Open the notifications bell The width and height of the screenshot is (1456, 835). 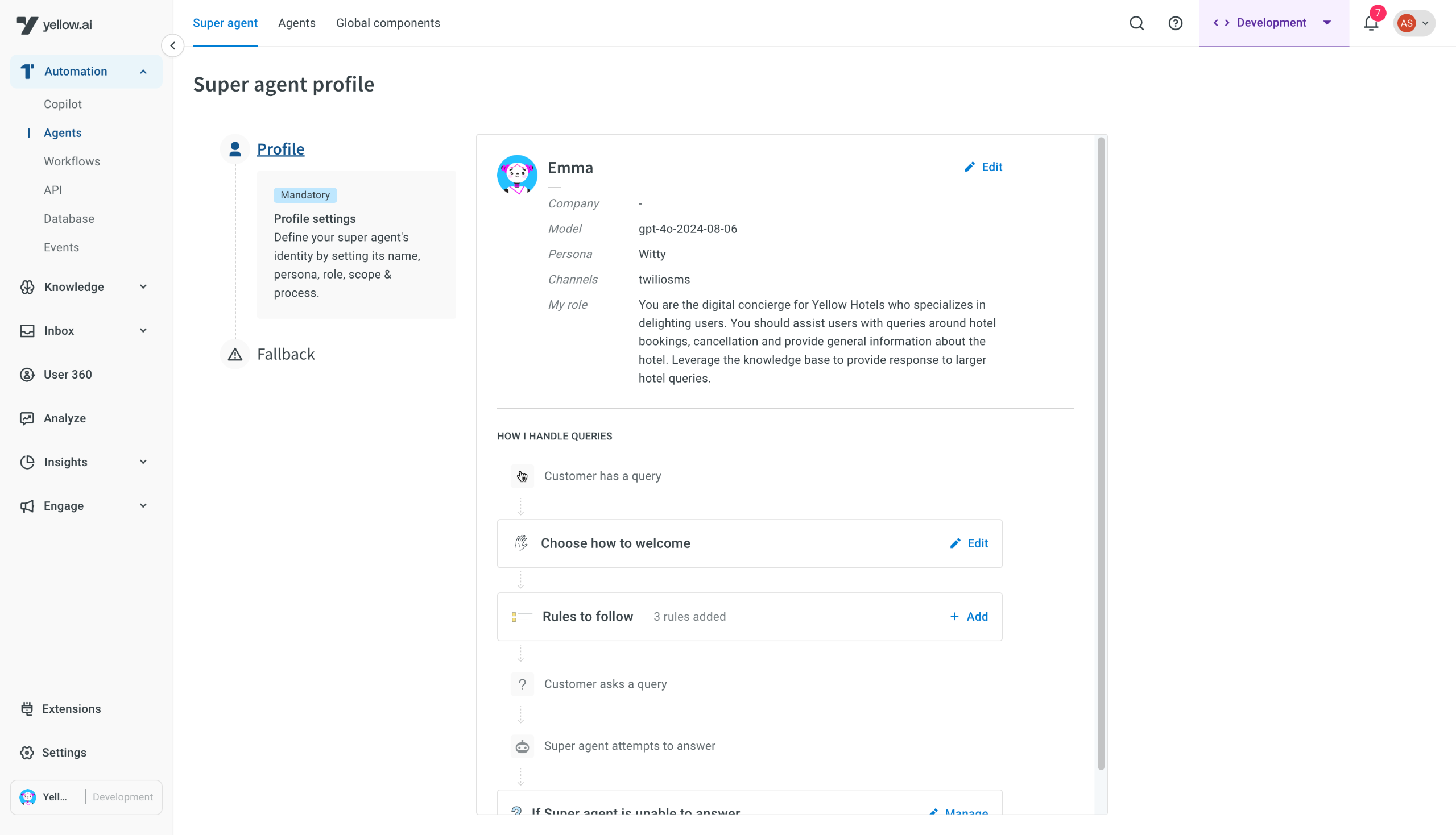(1371, 23)
